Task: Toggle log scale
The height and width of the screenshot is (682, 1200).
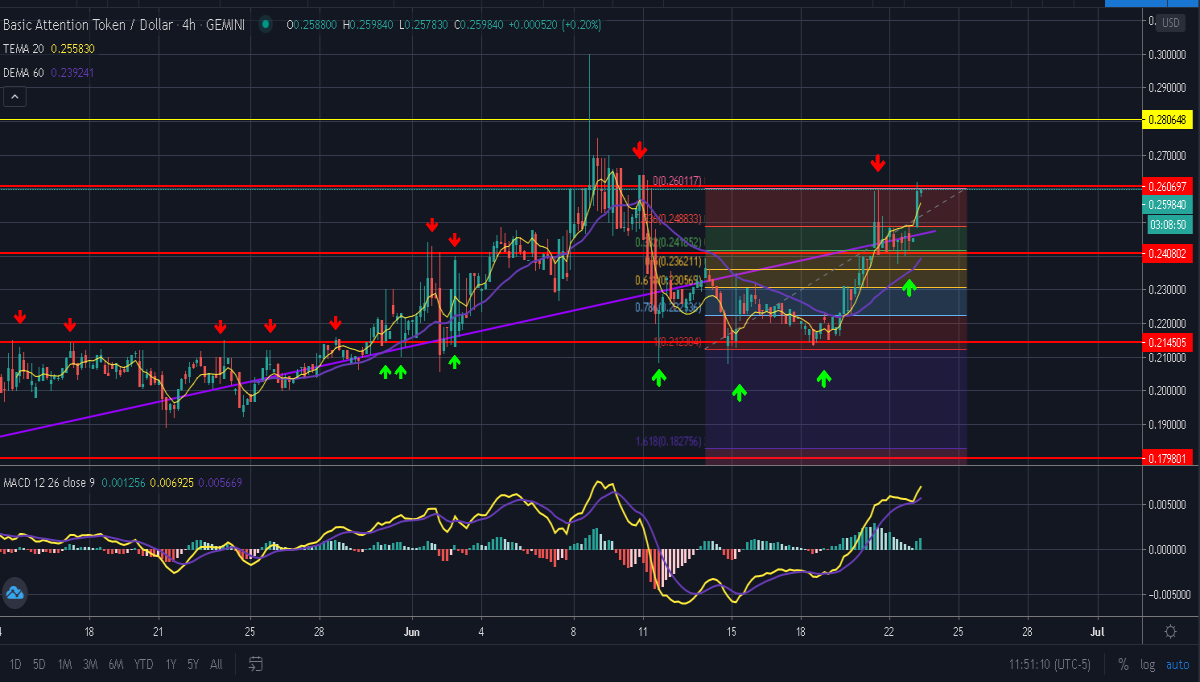Action: coord(1146,664)
